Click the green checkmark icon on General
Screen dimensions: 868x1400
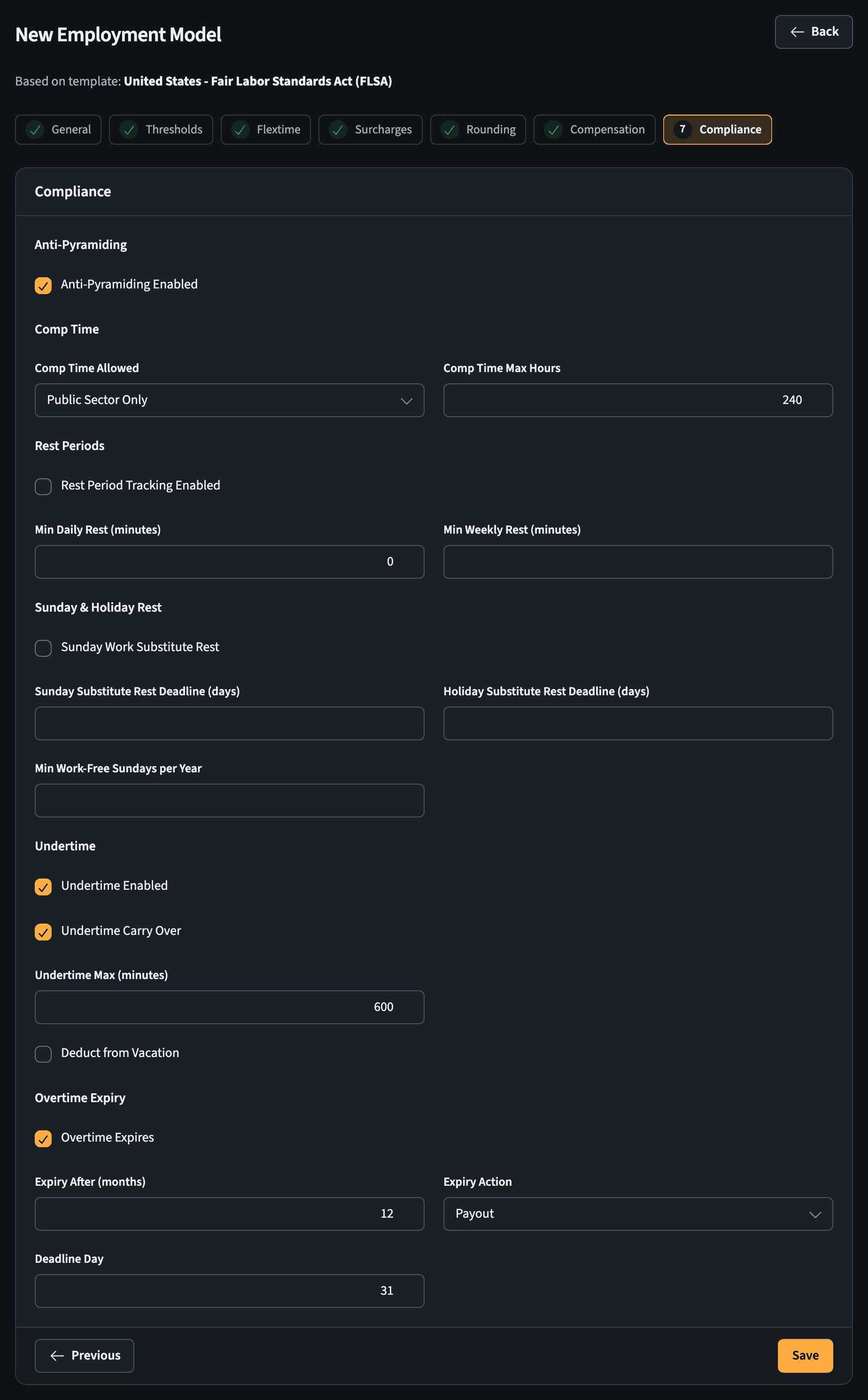(x=35, y=130)
